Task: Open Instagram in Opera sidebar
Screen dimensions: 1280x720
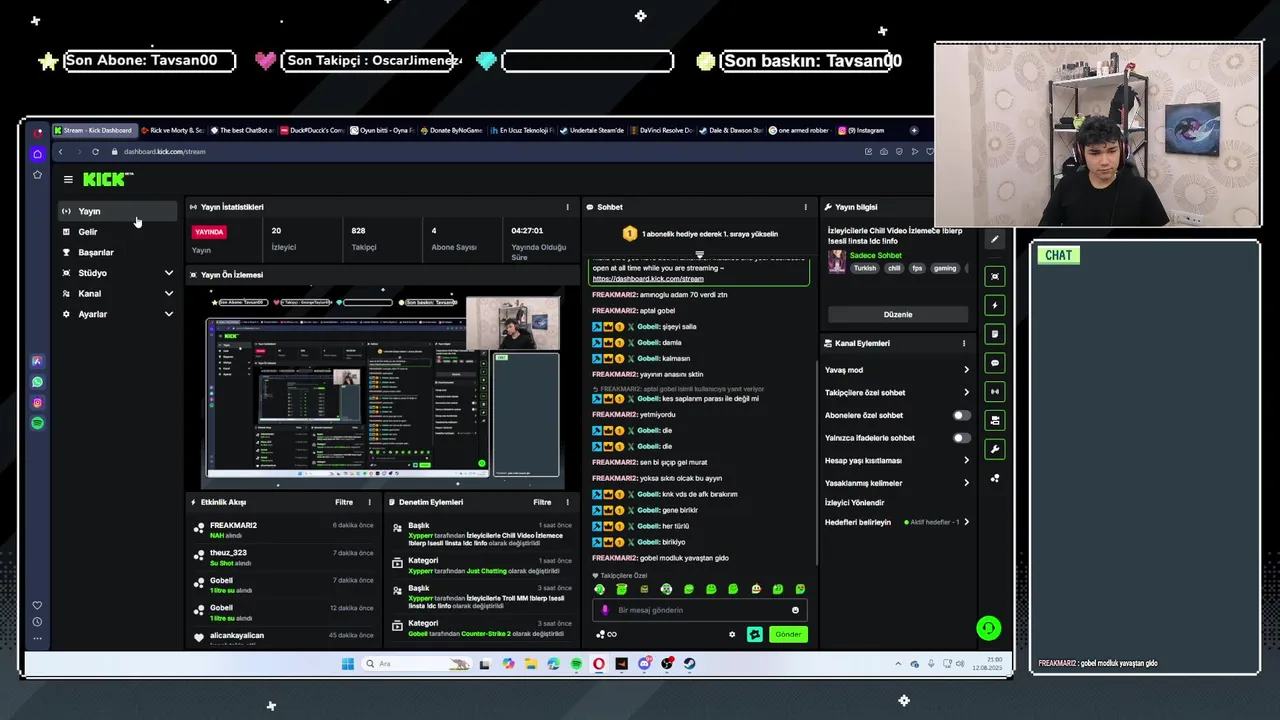Action: [x=37, y=403]
